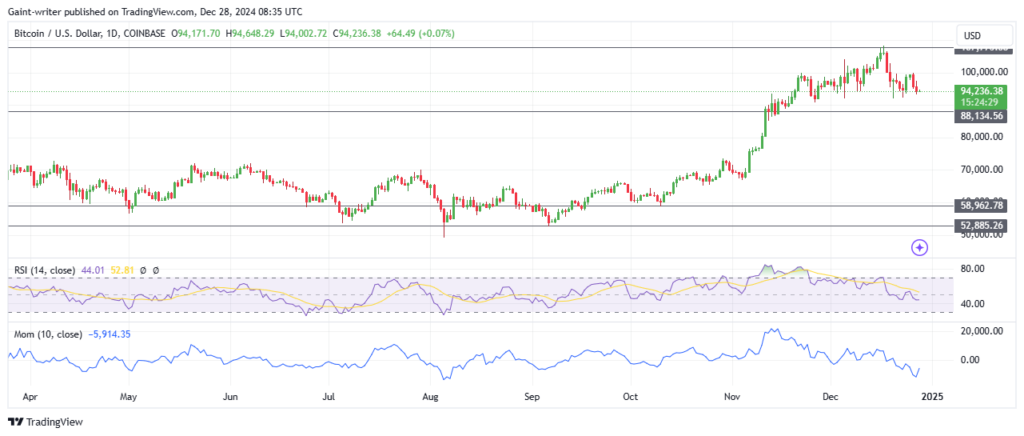This screenshot has width=1024, height=436.
Task: Click the purple event icon on chart
Action: [920, 248]
